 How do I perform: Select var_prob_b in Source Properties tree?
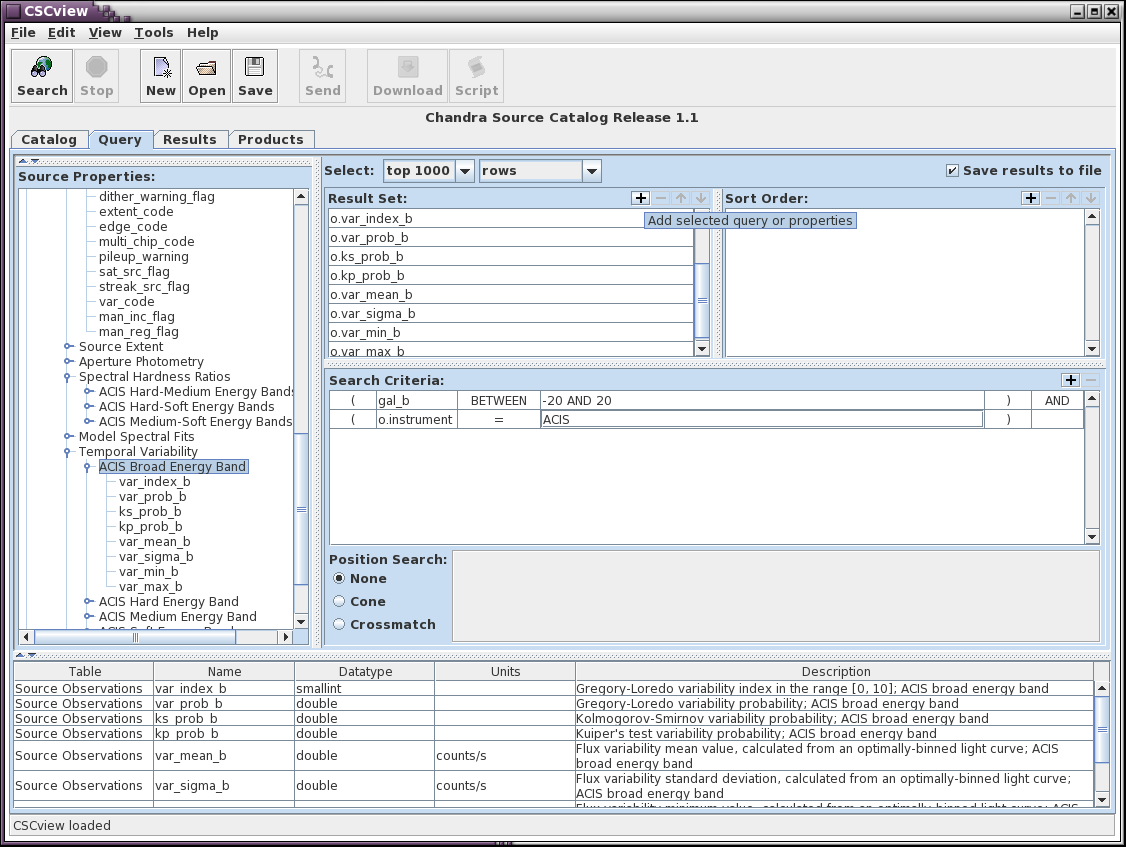[152, 497]
